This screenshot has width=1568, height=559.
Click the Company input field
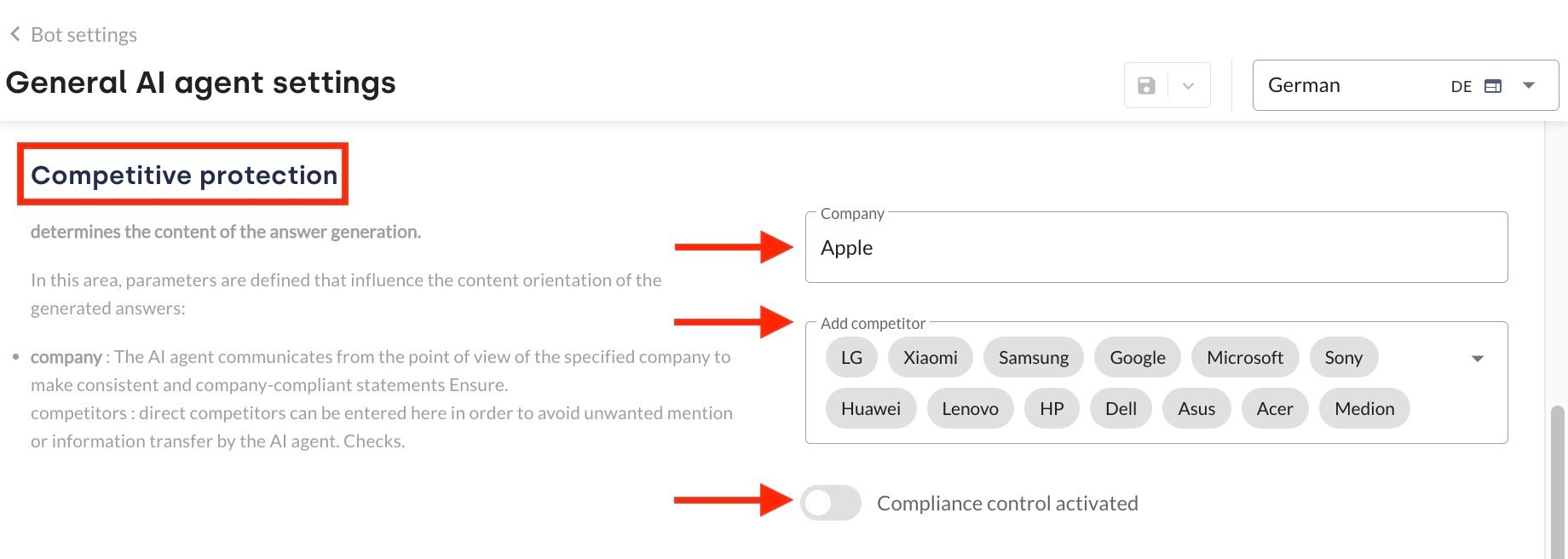1156,248
